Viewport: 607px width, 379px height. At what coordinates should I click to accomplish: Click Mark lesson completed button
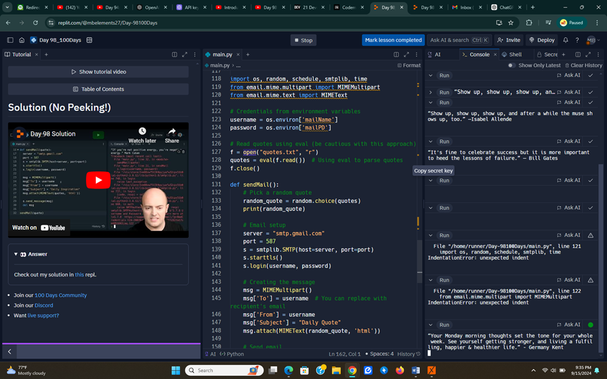coord(393,40)
